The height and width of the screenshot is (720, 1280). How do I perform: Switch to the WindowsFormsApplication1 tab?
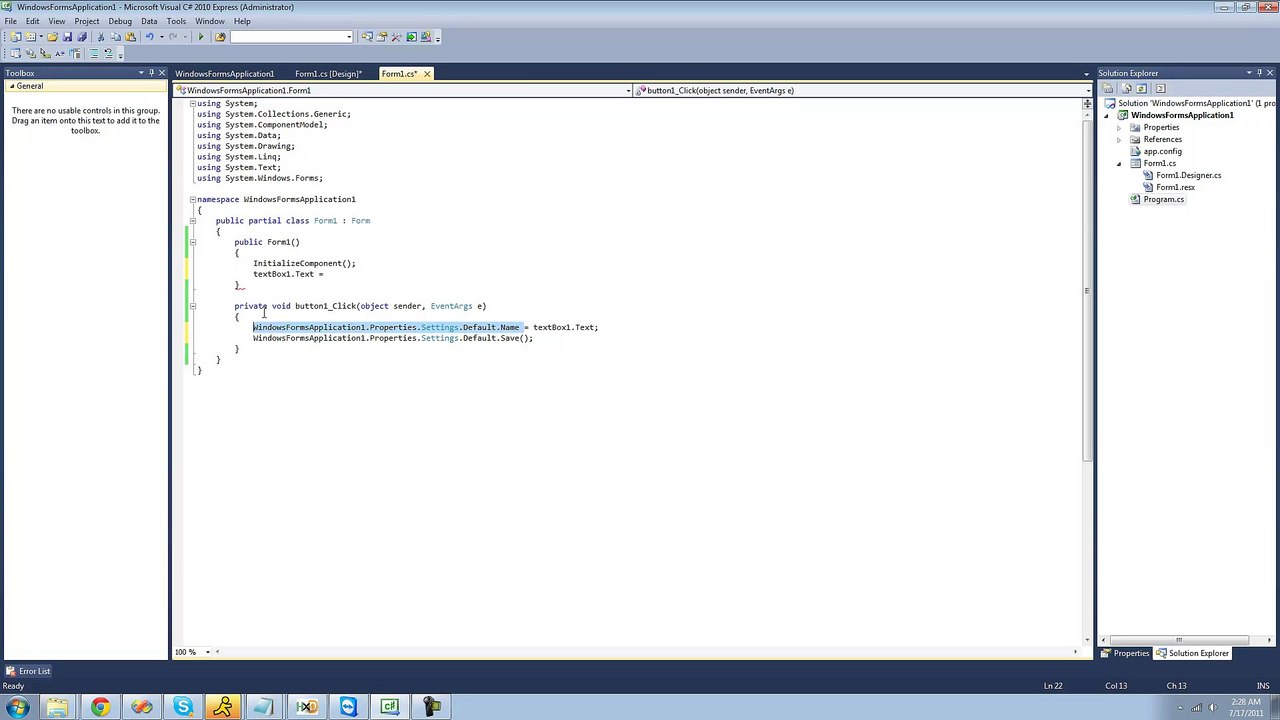(x=224, y=74)
